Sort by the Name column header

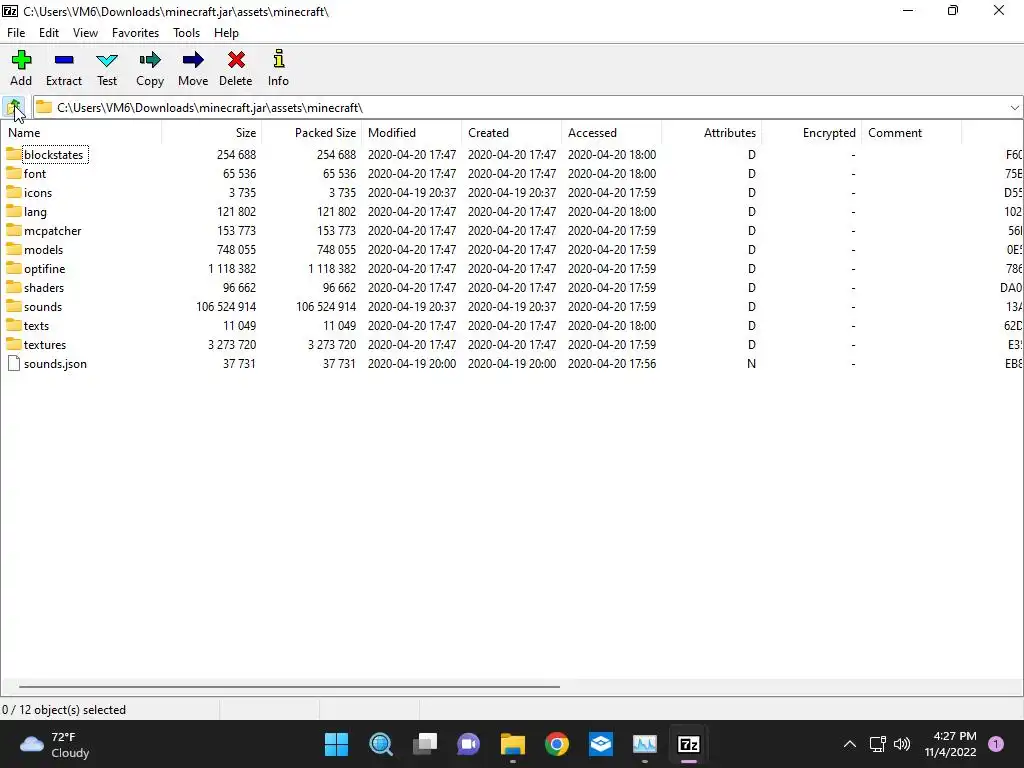[81, 133]
